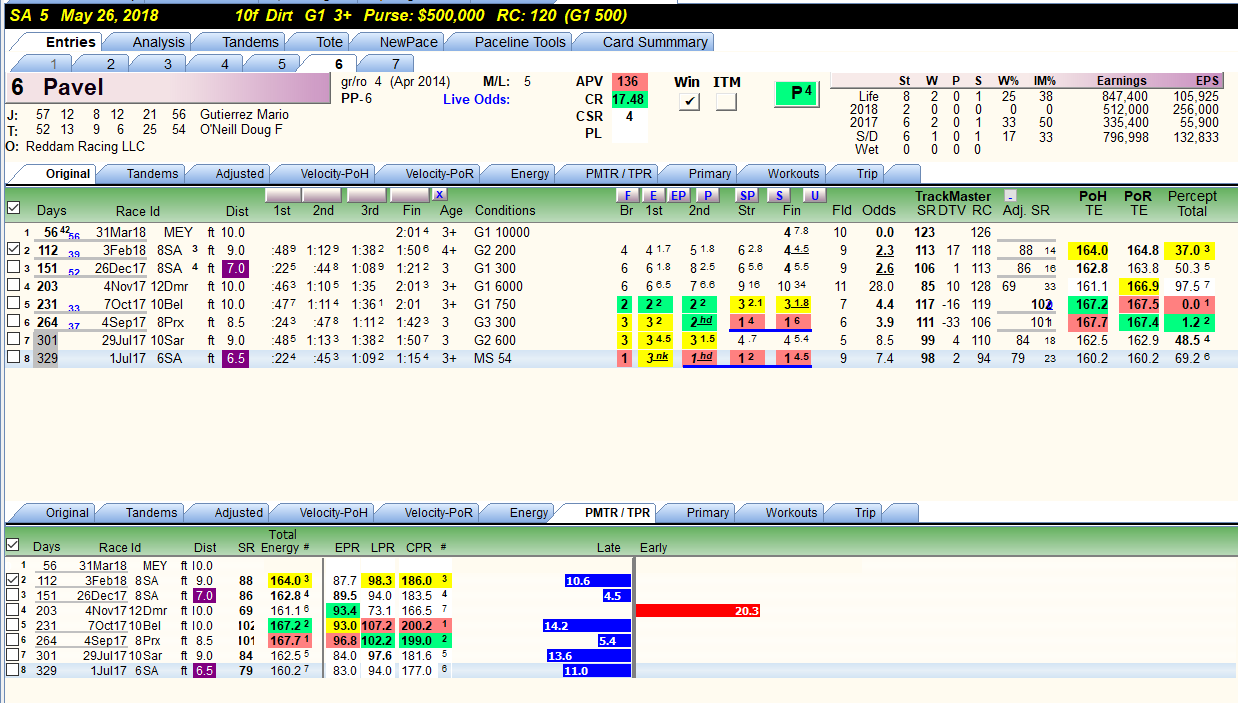The image size is (1238, 703).
Task: Click the PoH TE column header
Action: pyautogui.click(x=1091, y=203)
